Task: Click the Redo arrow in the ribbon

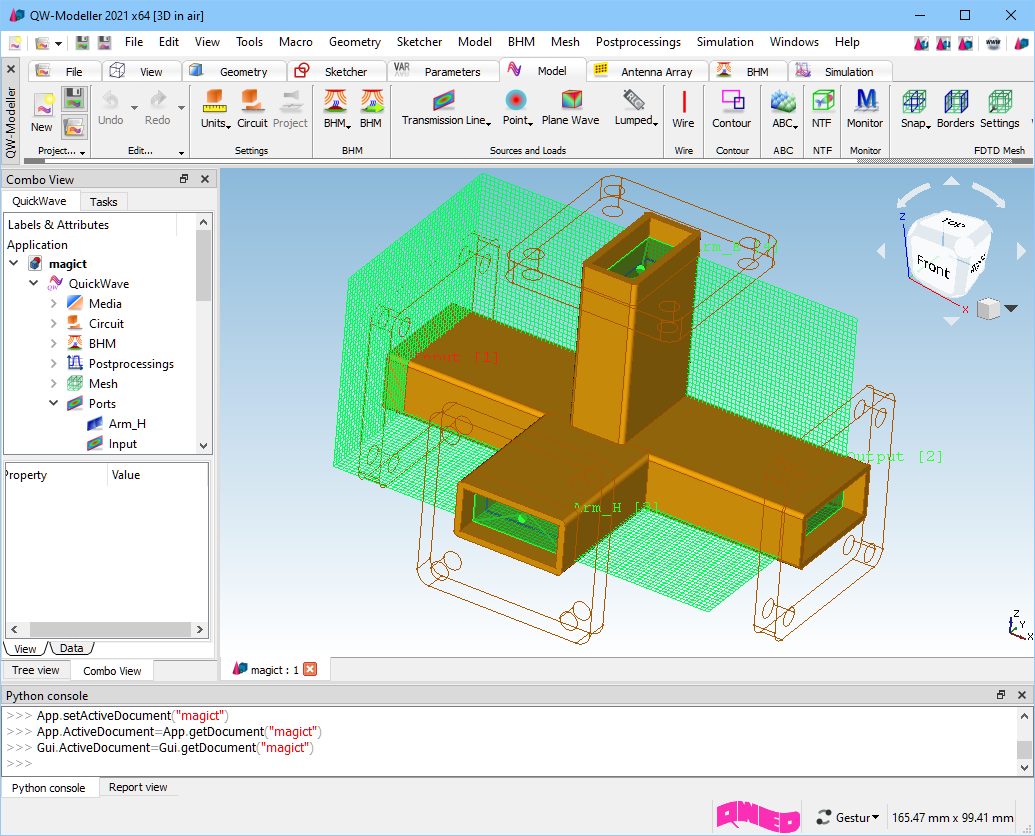Action: click(x=158, y=100)
